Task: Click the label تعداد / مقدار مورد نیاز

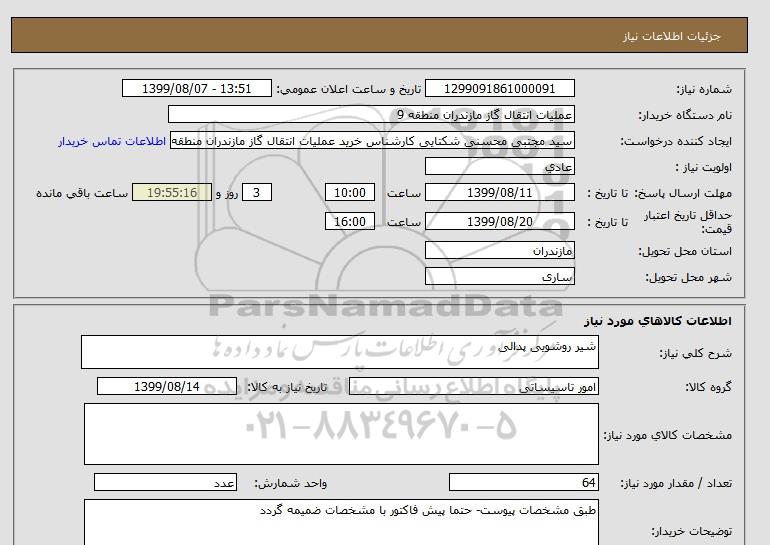Action: [676, 484]
